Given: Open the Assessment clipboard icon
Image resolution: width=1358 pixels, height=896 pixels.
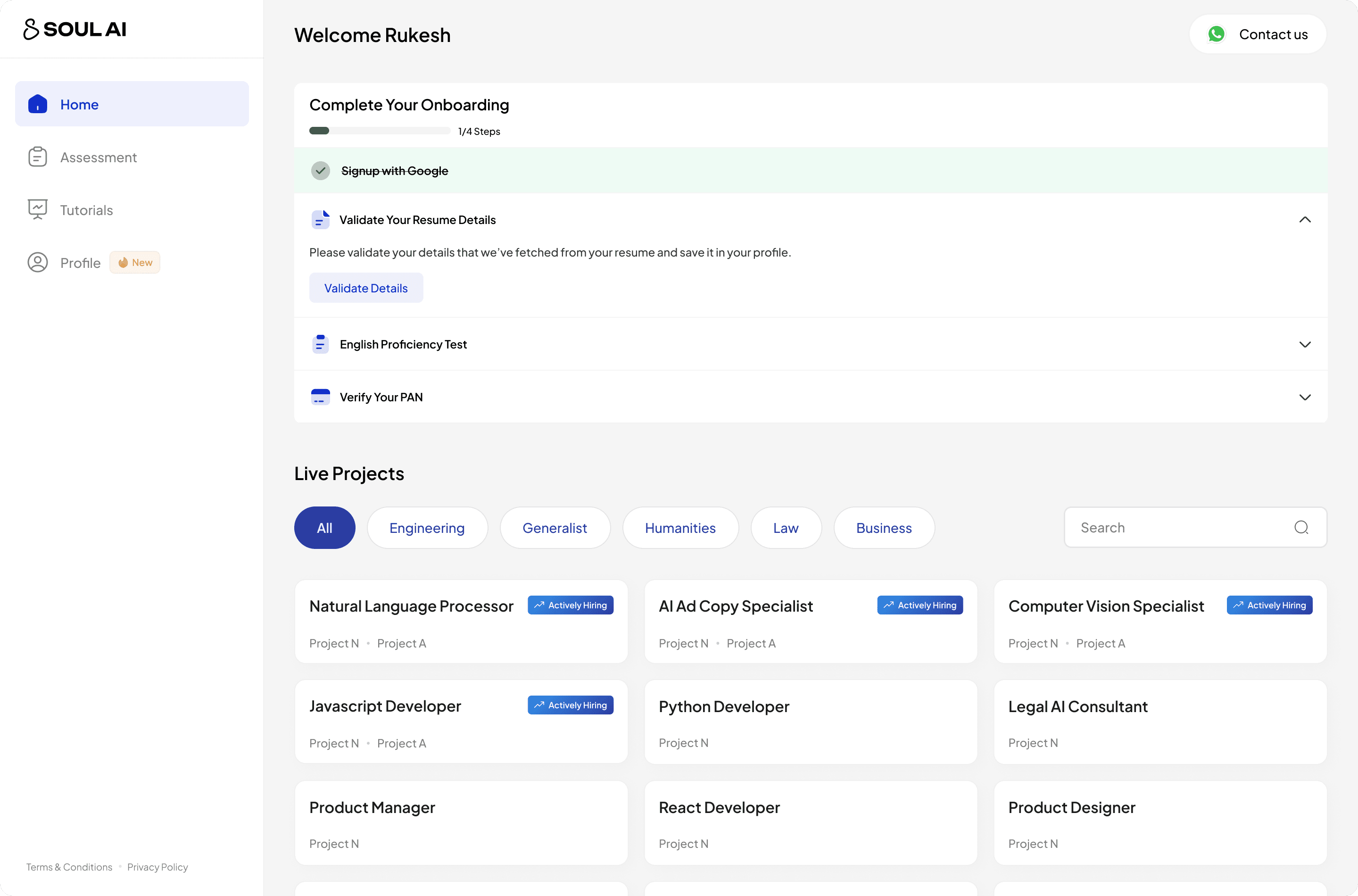Looking at the screenshot, I should [x=38, y=157].
